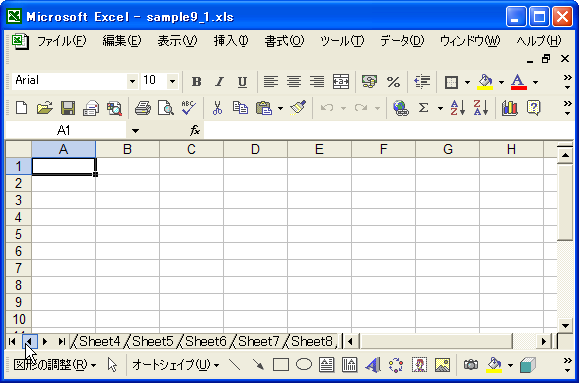This screenshot has height=383, width=579.
Task: Apply the yellow cell fill color
Action: (485, 82)
